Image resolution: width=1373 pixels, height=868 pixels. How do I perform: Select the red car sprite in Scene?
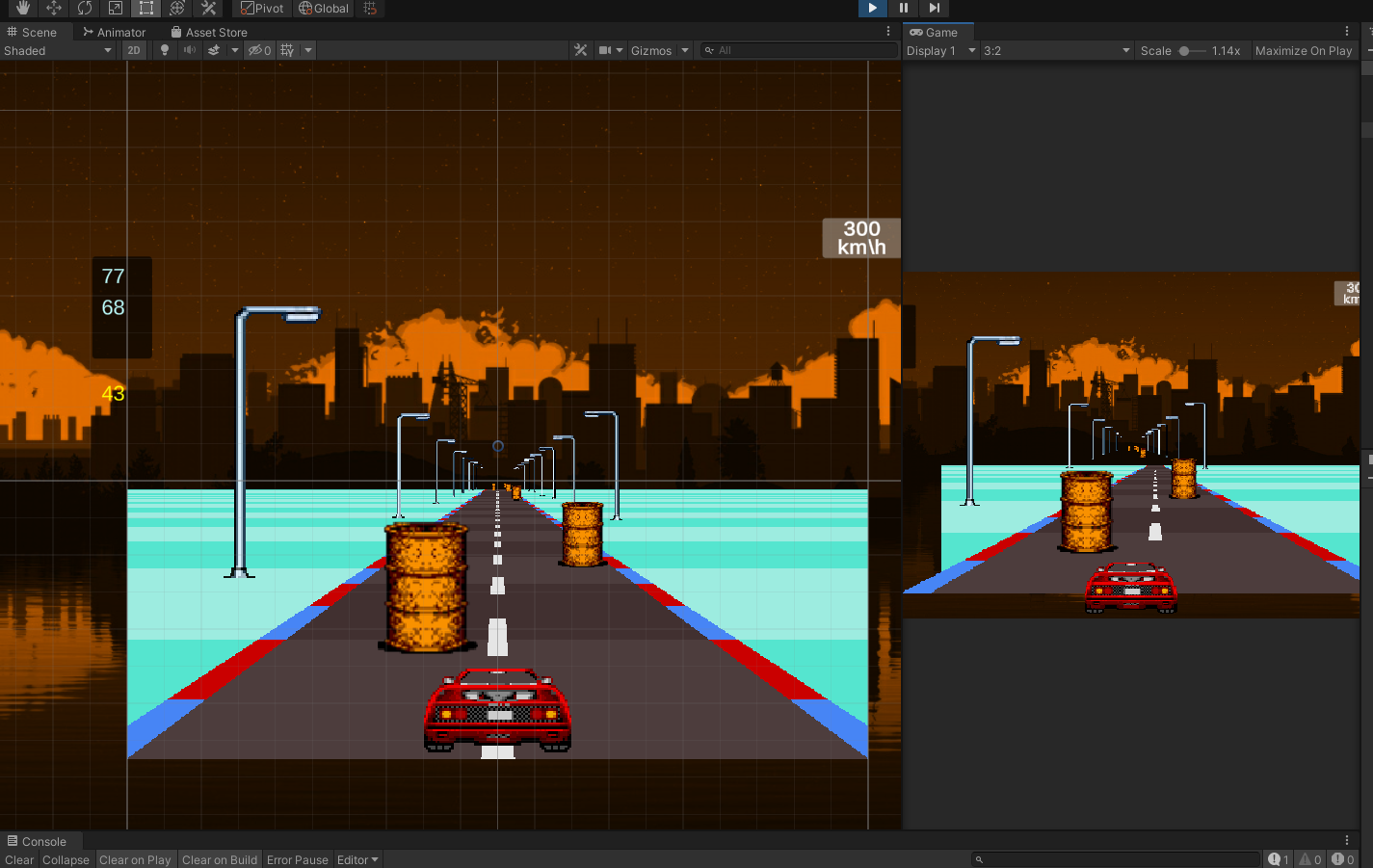point(497,710)
